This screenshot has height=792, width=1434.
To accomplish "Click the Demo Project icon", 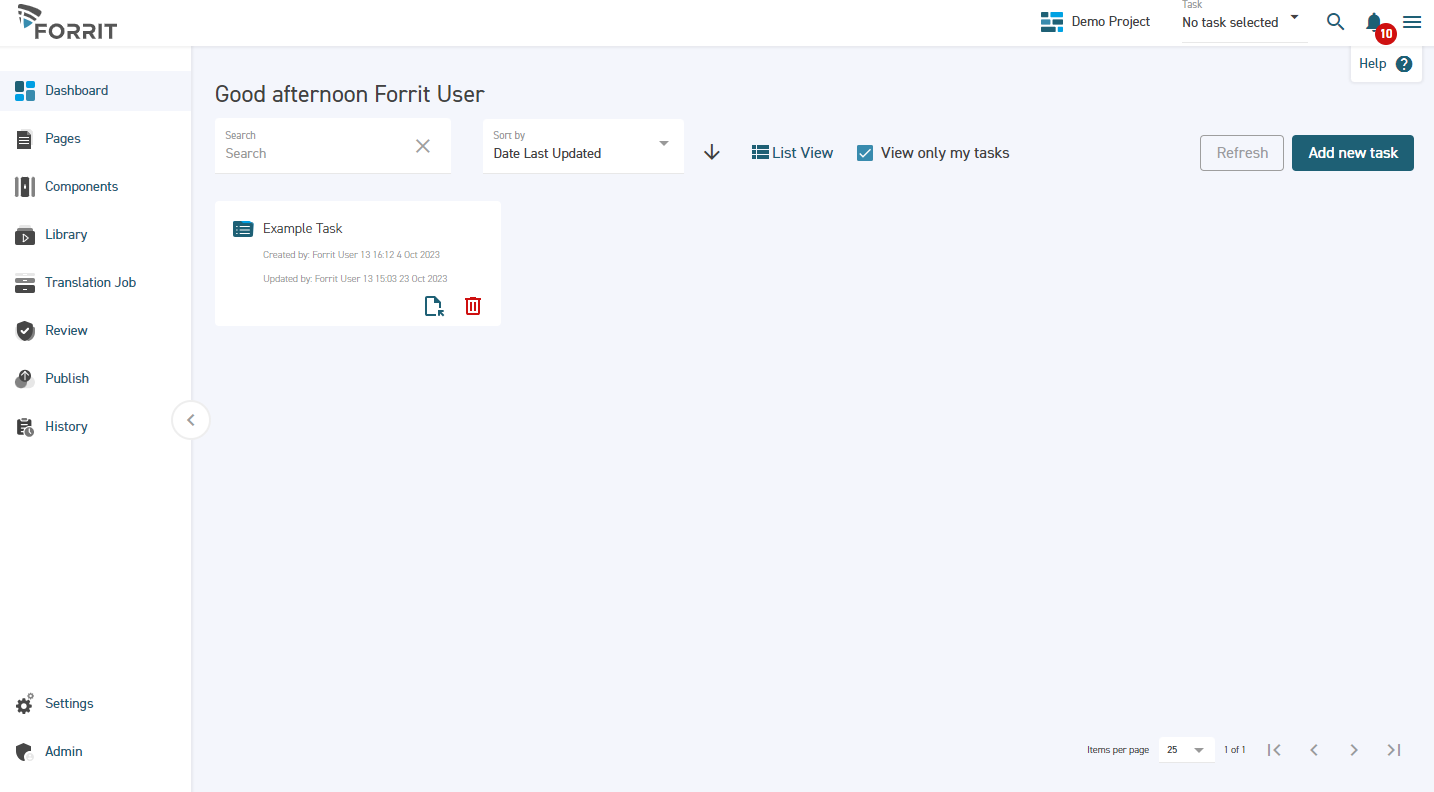I will coord(1051,22).
